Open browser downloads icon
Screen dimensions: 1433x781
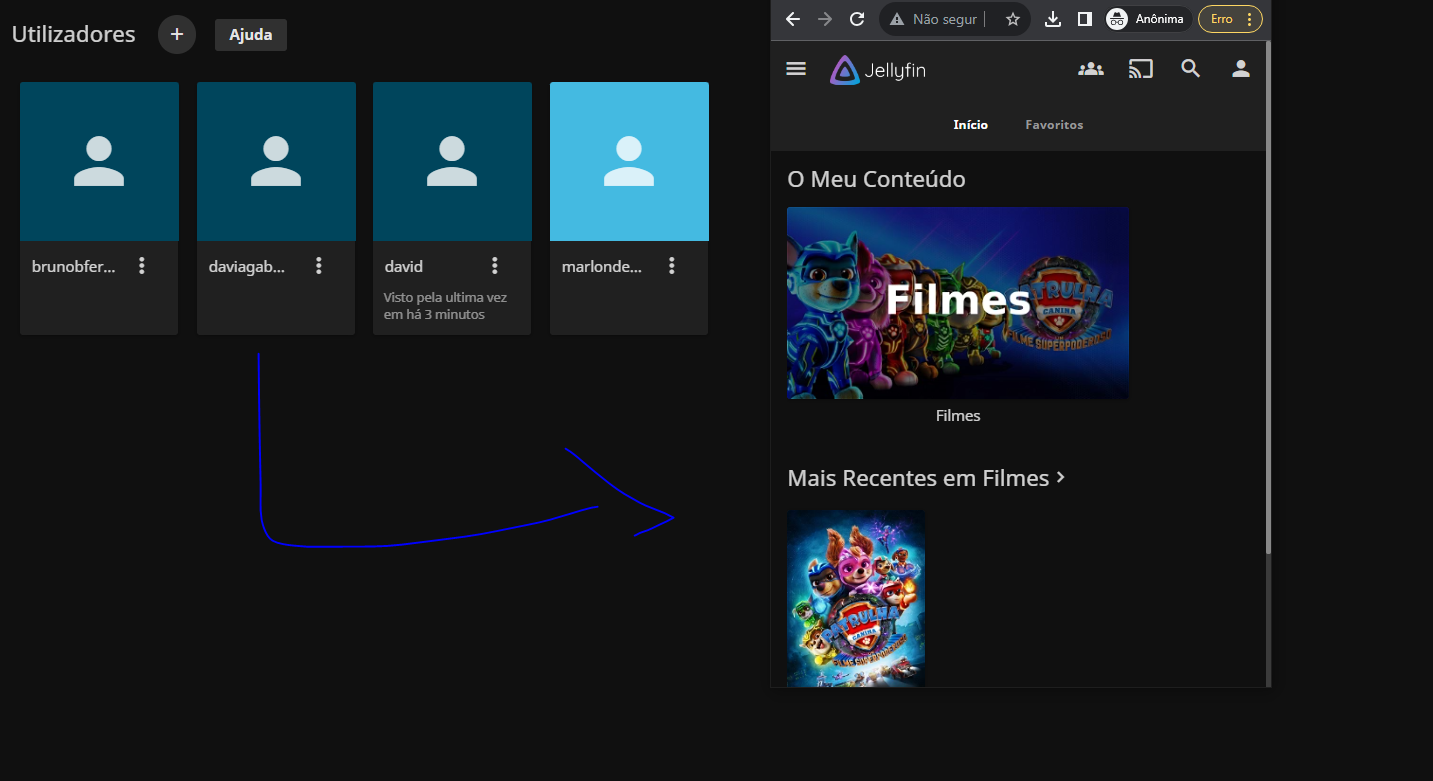coord(1052,19)
